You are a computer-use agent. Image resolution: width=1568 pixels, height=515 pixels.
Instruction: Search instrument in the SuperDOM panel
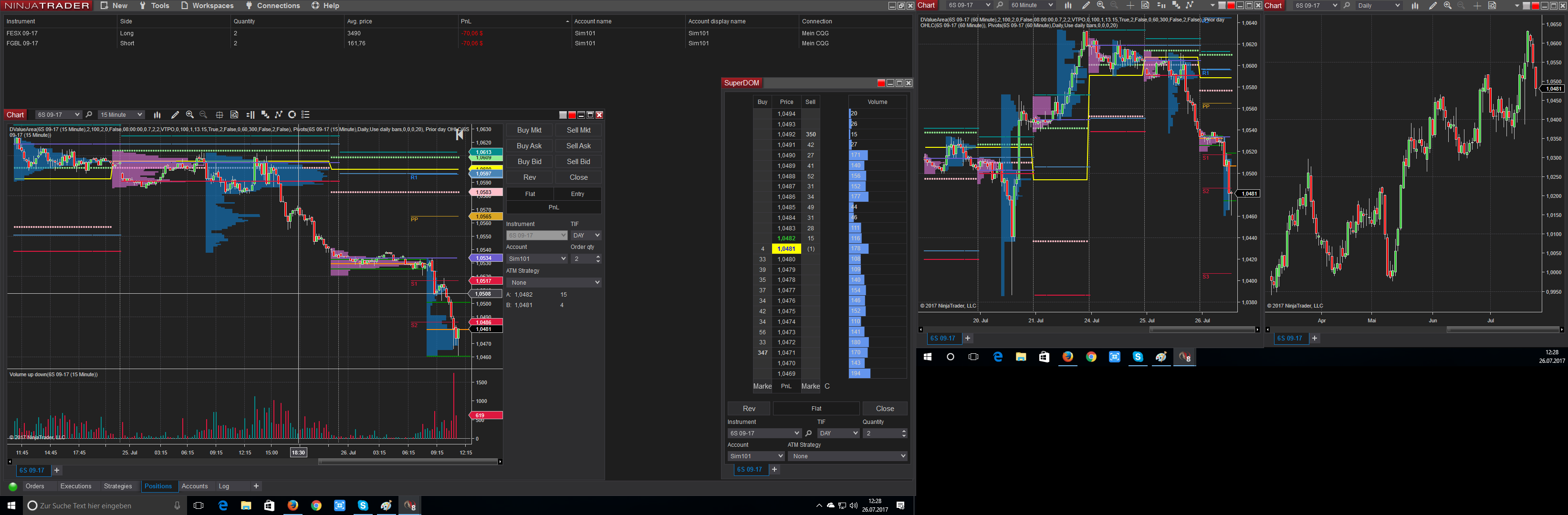(x=808, y=433)
